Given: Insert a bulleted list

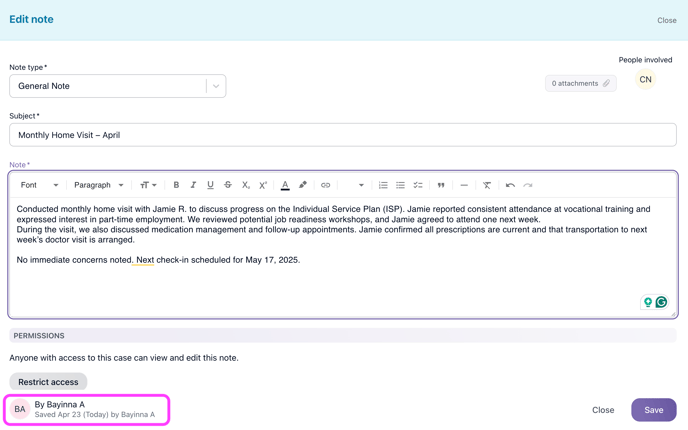Looking at the screenshot, I should coord(400,185).
